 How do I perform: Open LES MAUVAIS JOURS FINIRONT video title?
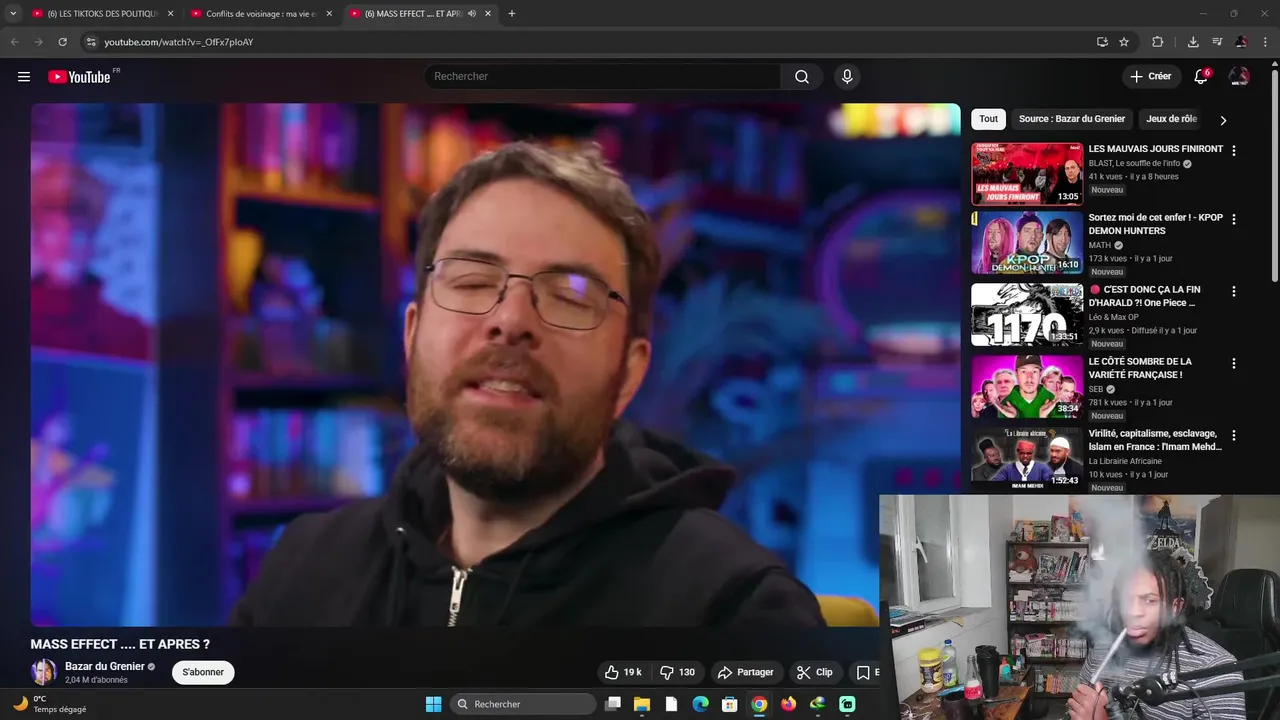coord(1156,149)
